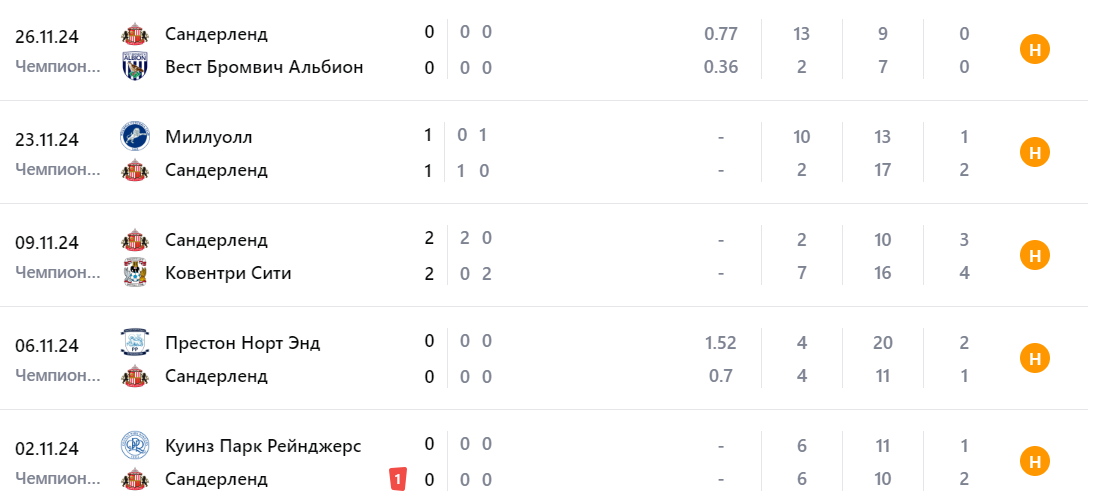This screenshot has width=1101, height=501.
Task: Click the 09.11.24 match date
Action: pyautogui.click(x=47, y=242)
